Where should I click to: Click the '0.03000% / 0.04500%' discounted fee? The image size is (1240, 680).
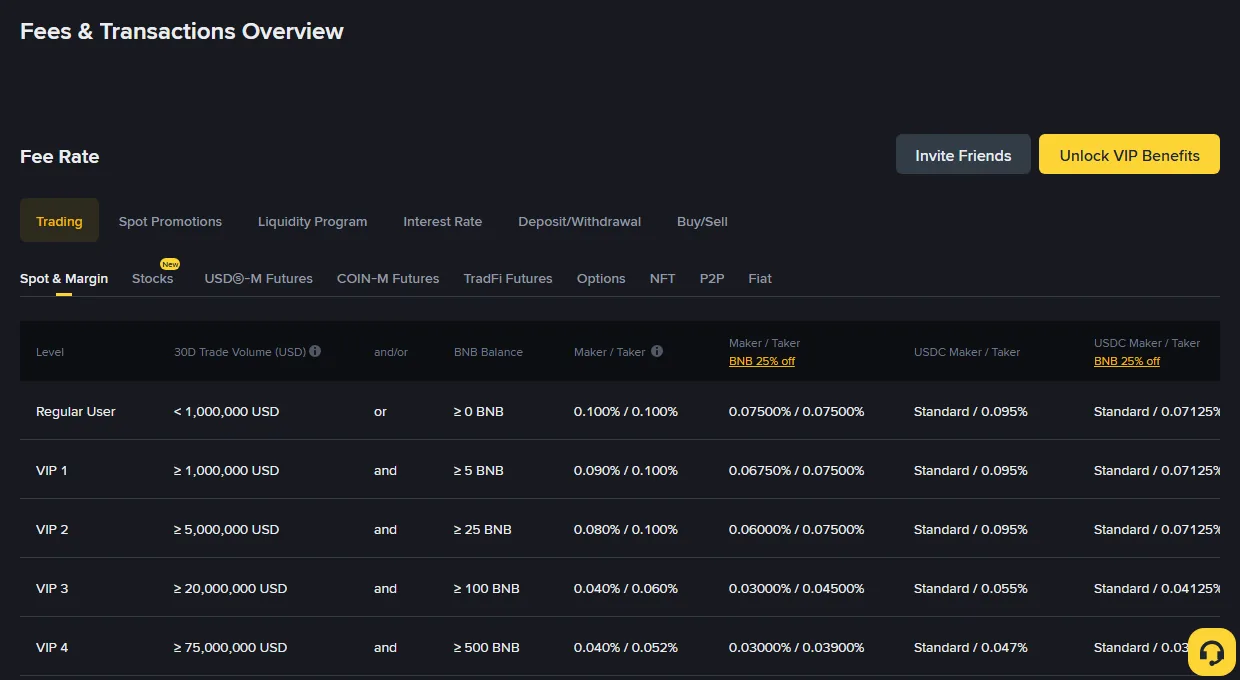(x=797, y=588)
